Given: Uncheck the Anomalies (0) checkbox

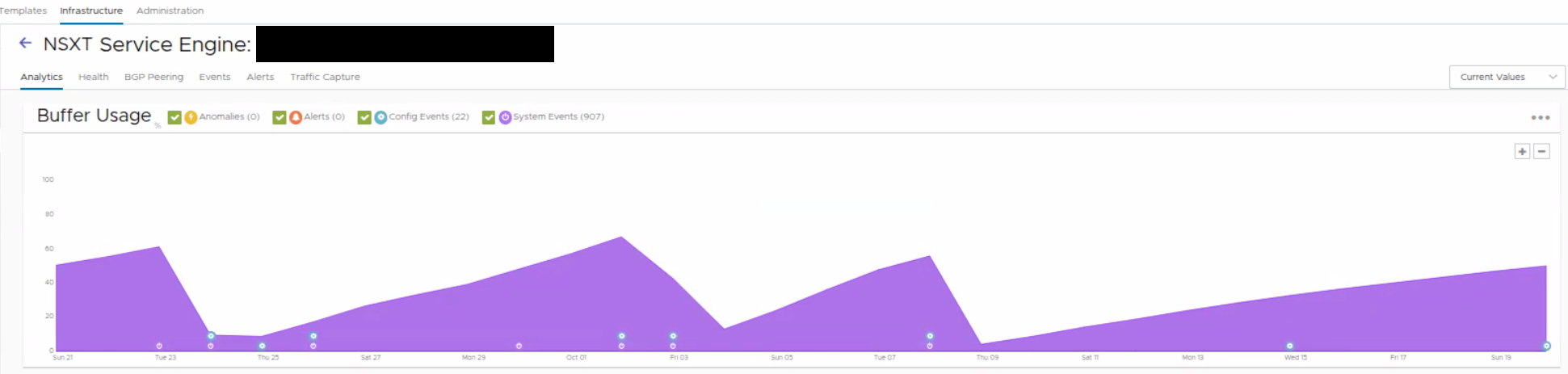Looking at the screenshot, I should tap(174, 118).
